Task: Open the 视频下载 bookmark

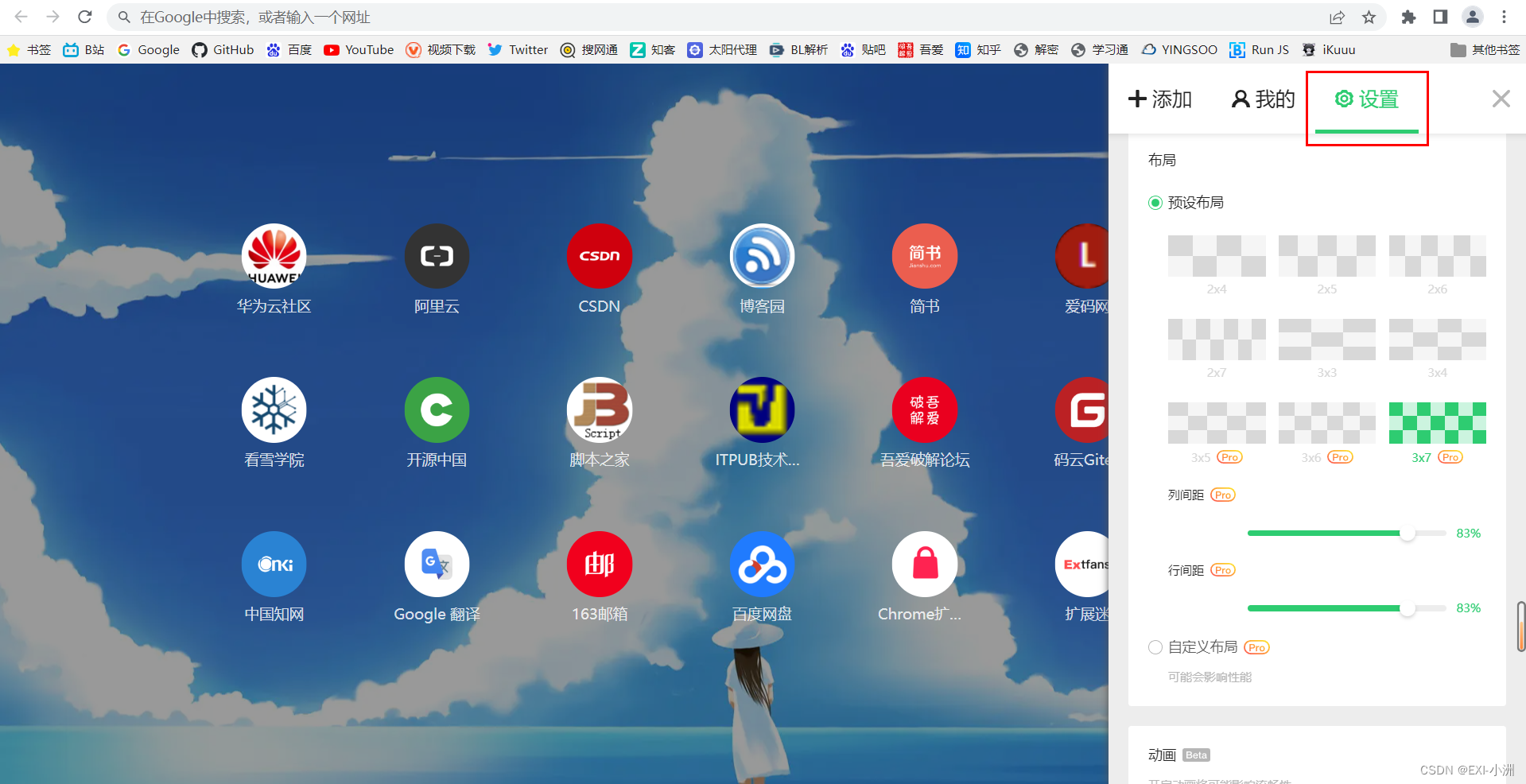Action: point(441,49)
